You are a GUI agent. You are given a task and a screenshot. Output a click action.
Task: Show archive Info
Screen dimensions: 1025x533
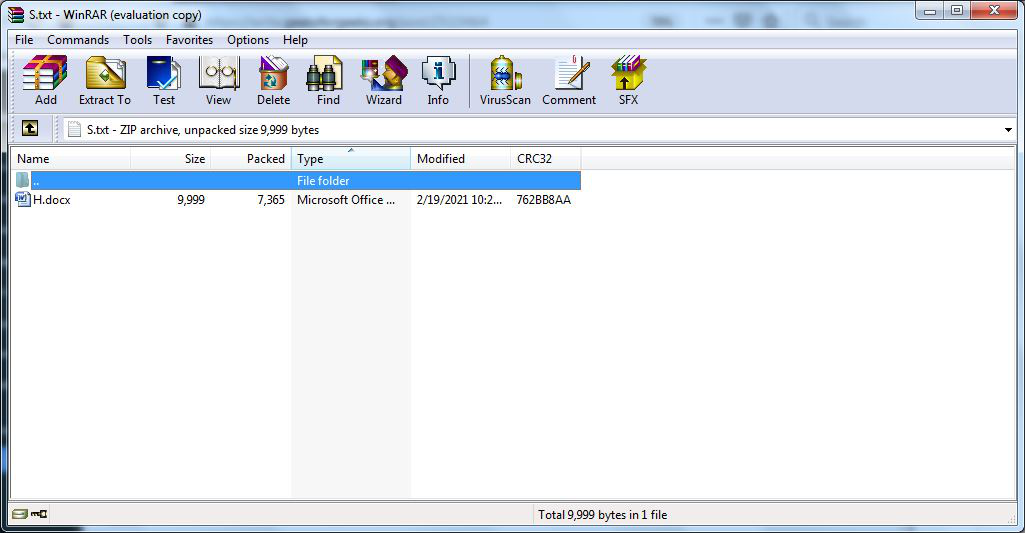(438, 80)
